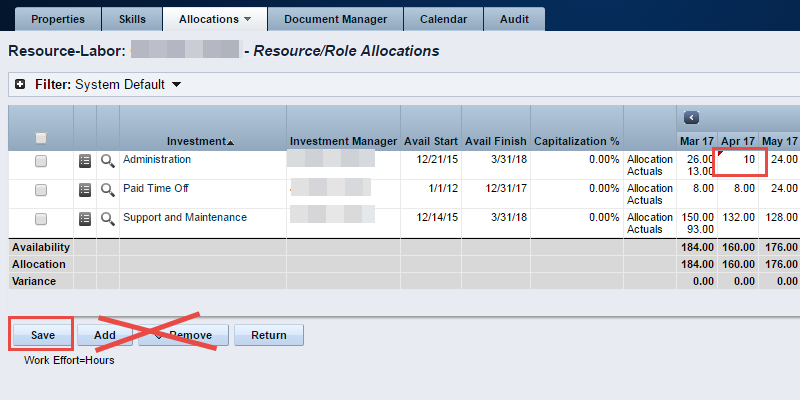Viewport: 800px width, 400px height.
Task: Open the Allocations tab dropdown arrow
Action: pos(247,19)
